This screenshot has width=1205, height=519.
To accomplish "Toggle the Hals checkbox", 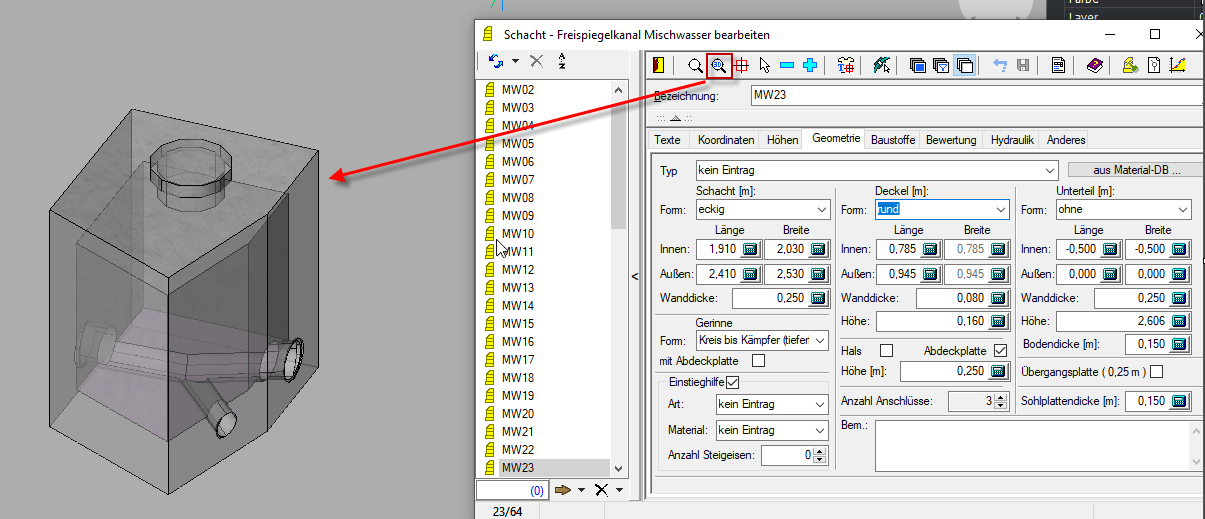I will click(886, 351).
